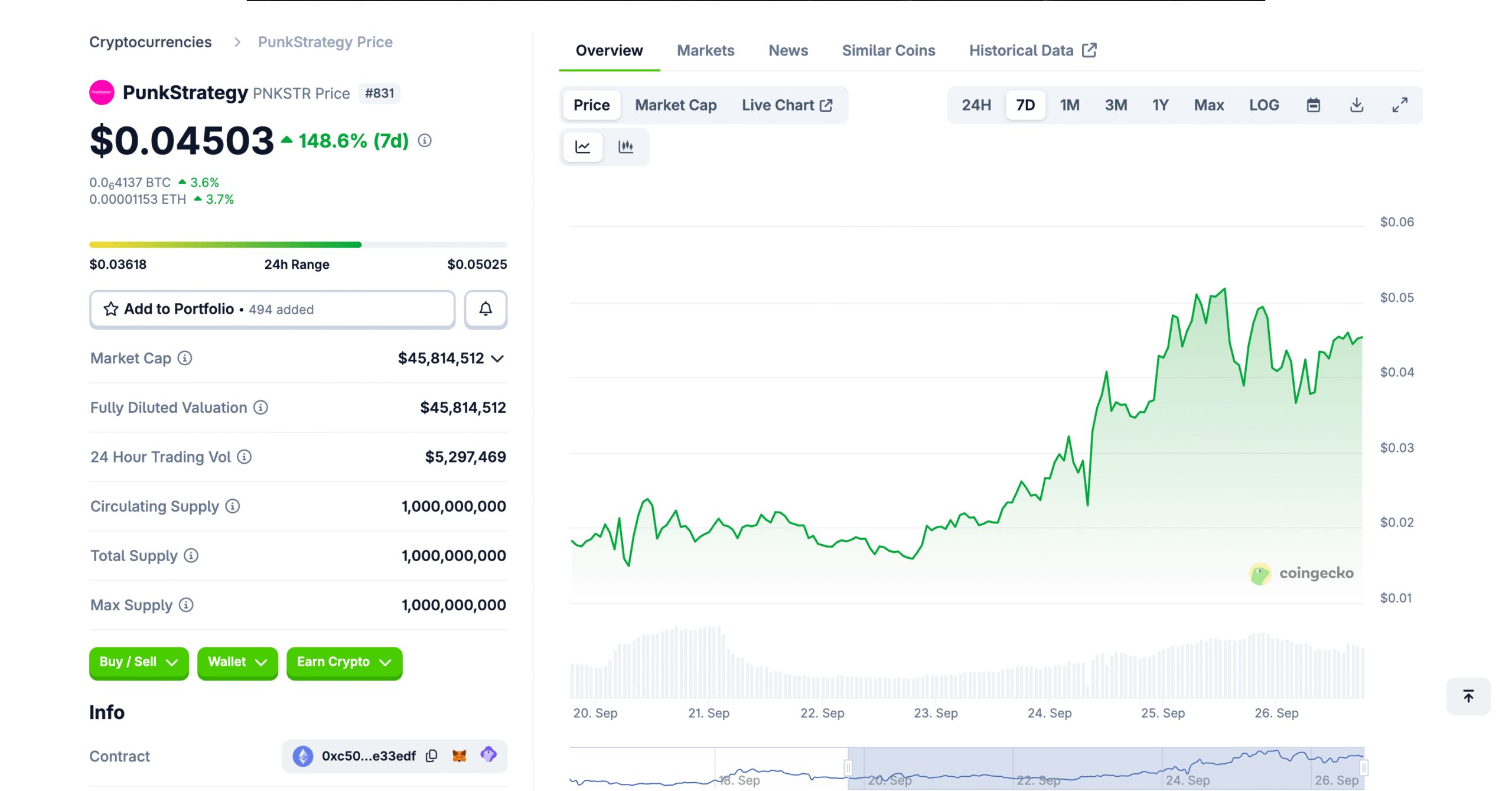Expand chart to fullscreen
Viewport: 1512px width, 791px height.
pyautogui.click(x=1399, y=105)
